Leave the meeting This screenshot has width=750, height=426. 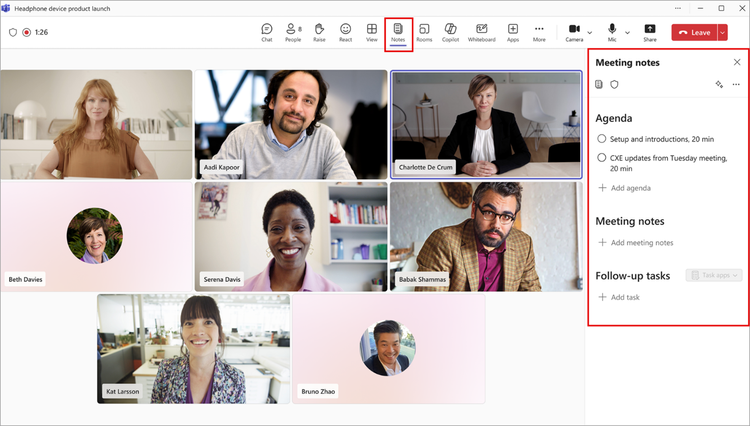tap(694, 33)
